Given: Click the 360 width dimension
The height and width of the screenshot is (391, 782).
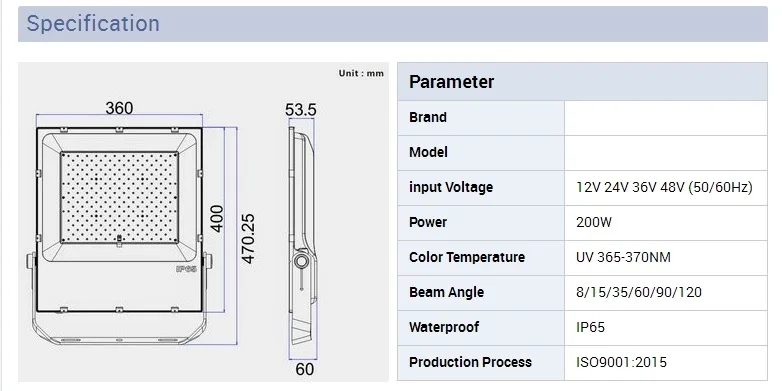Looking at the screenshot, I should point(119,108).
